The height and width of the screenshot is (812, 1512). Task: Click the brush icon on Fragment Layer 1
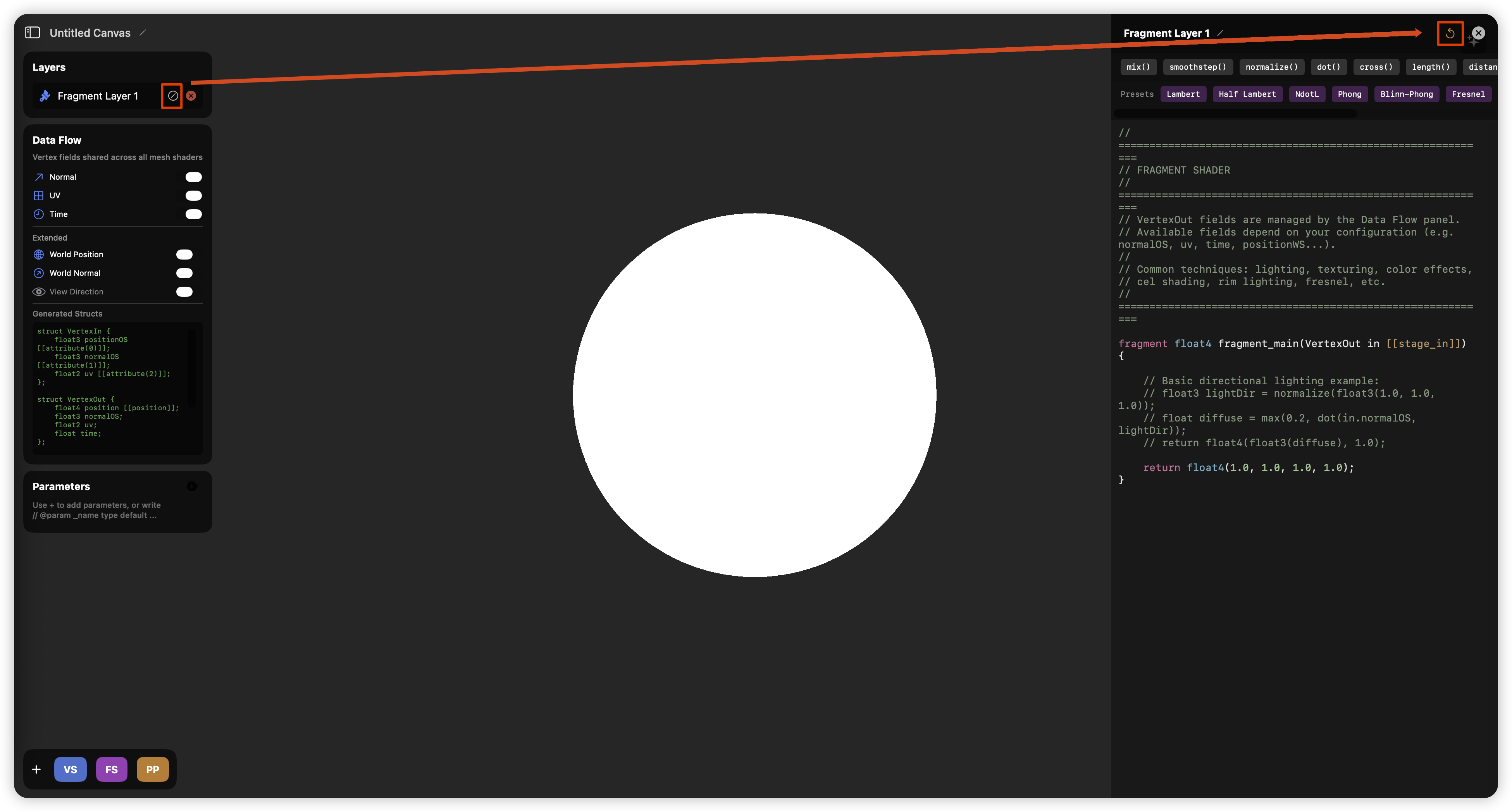[44, 96]
